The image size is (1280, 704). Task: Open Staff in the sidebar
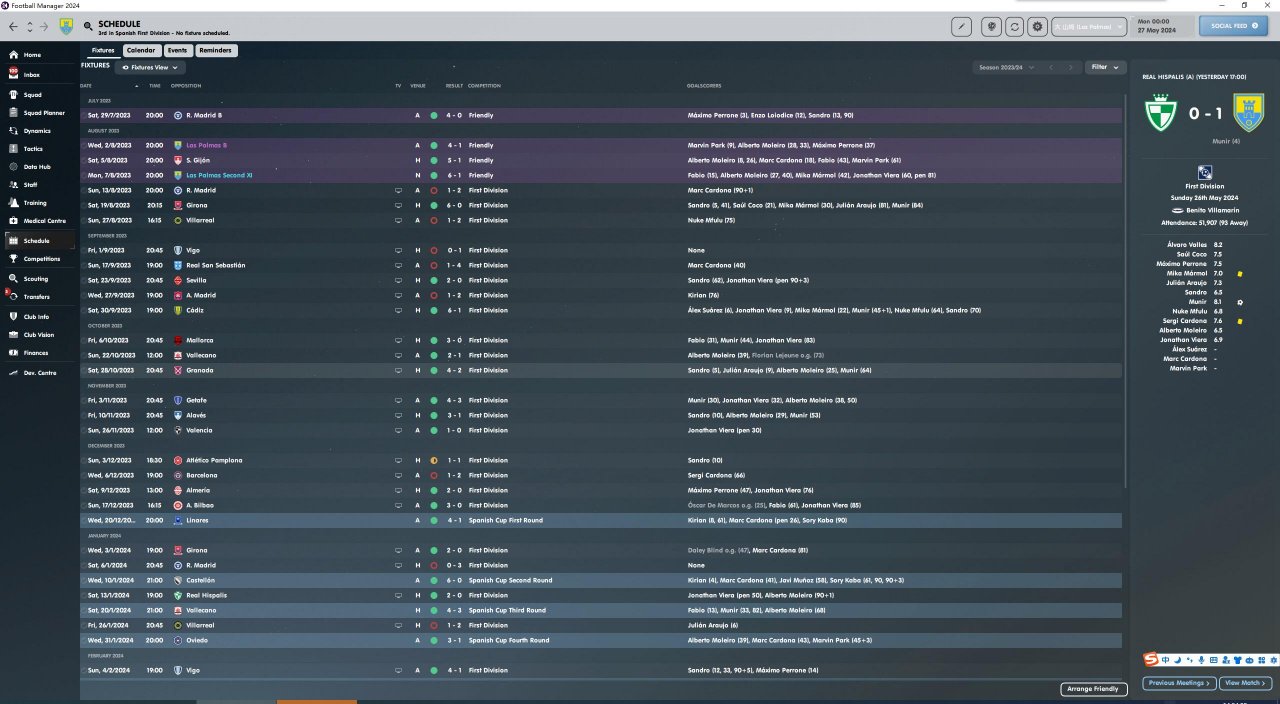coord(38,185)
